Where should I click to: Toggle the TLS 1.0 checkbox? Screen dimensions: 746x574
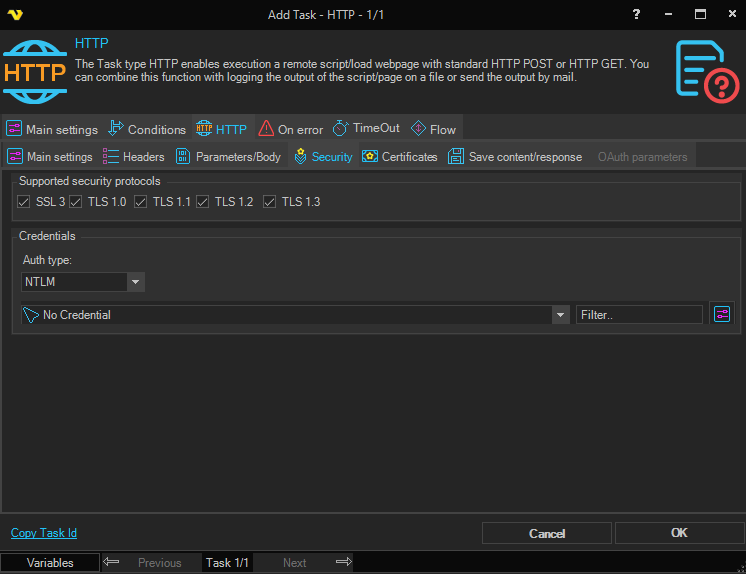point(76,202)
